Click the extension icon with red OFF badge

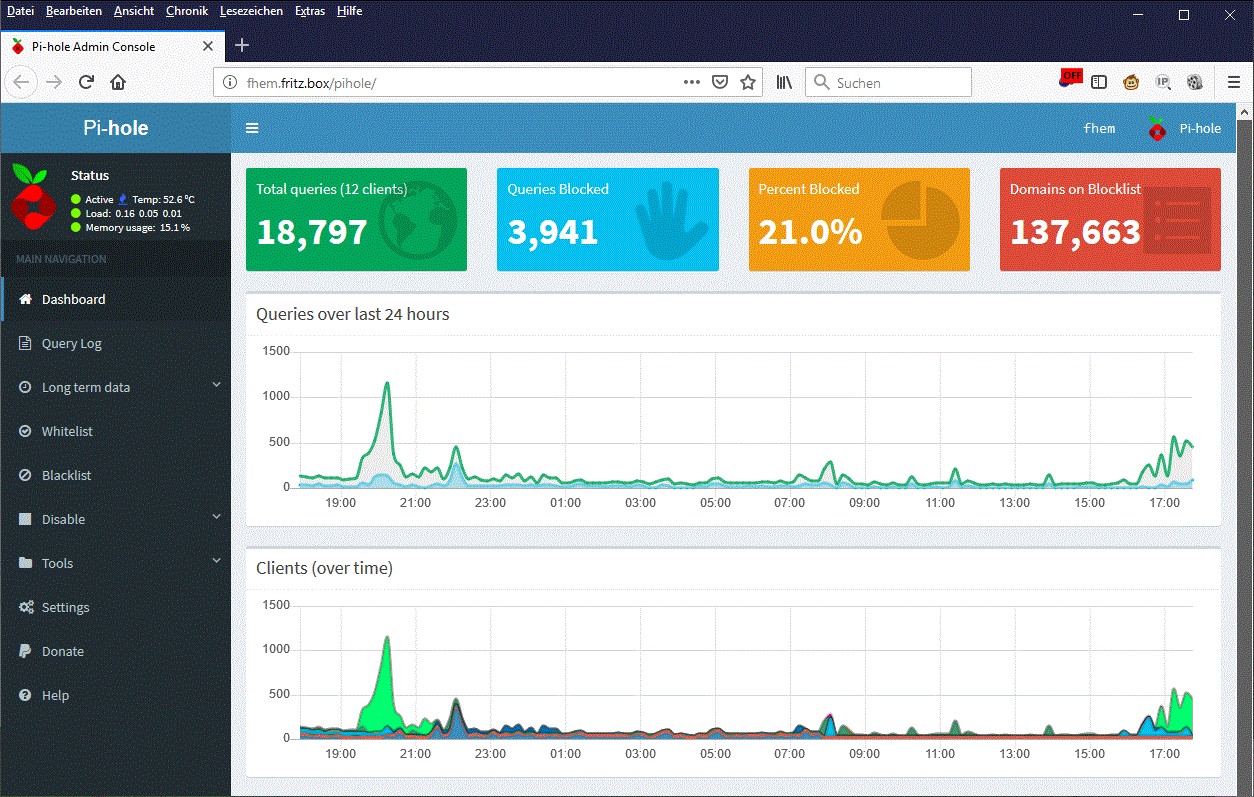[x=1070, y=80]
